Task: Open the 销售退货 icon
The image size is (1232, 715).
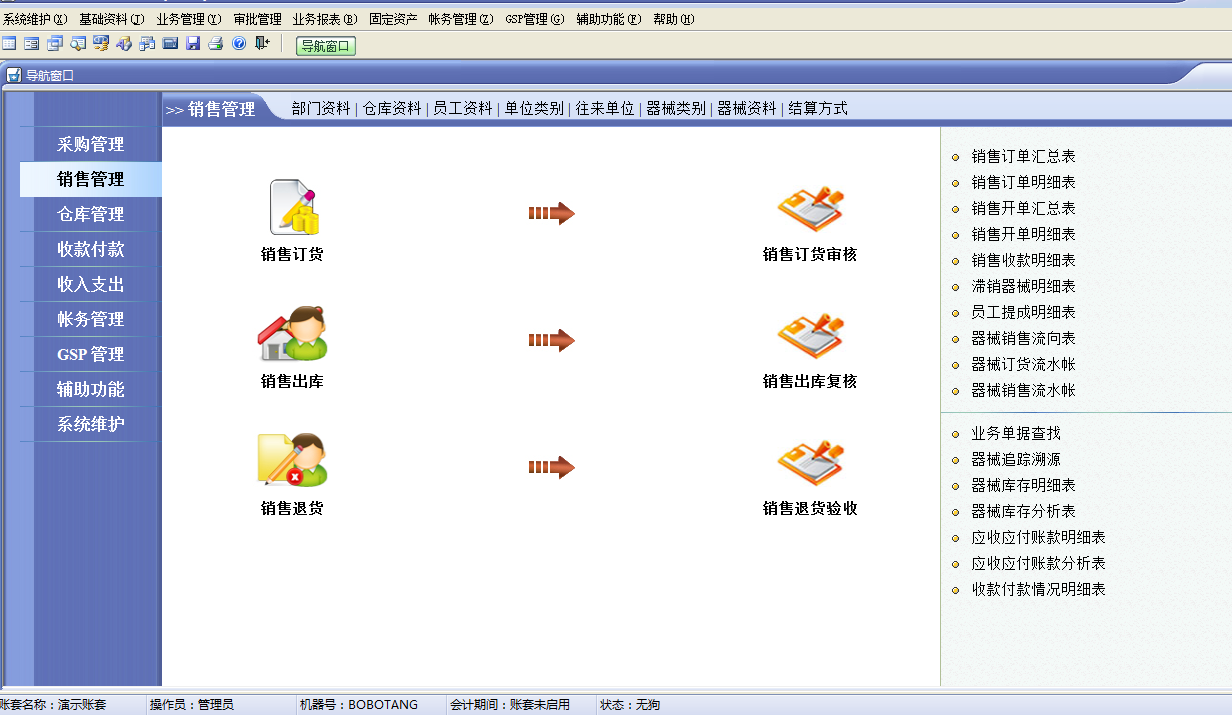Action: coord(292,460)
